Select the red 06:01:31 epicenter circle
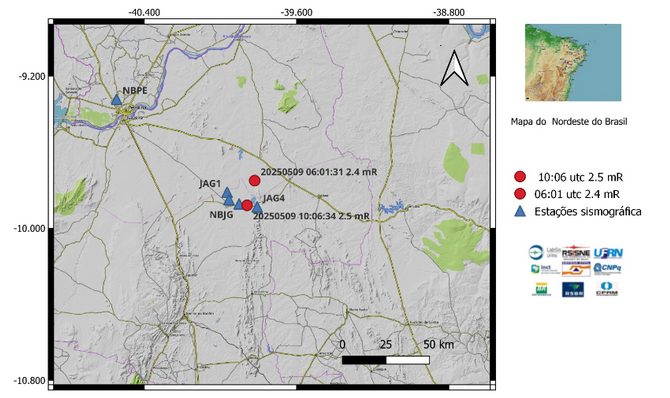Viewport: 670px width, 398px height. (x=255, y=180)
